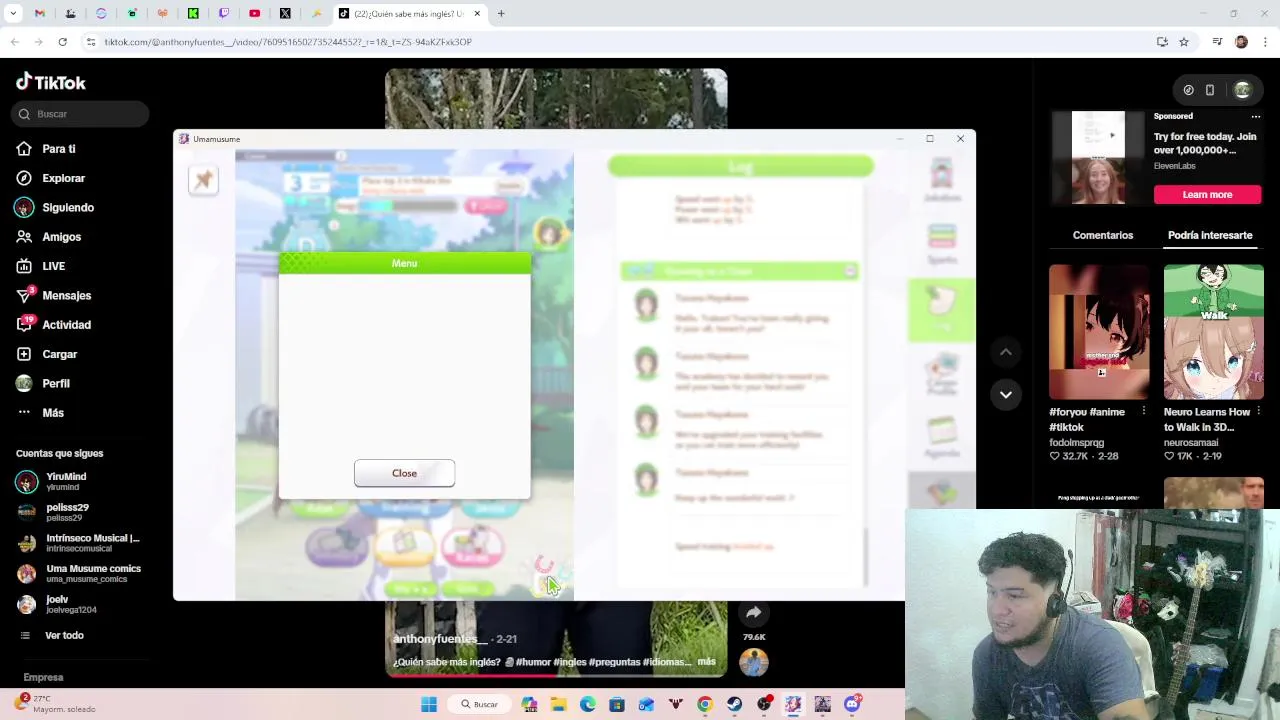The width and height of the screenshot is (1280, 720).
Task: Switch to Podría interesarte tab
Action: pos(1210,235)
